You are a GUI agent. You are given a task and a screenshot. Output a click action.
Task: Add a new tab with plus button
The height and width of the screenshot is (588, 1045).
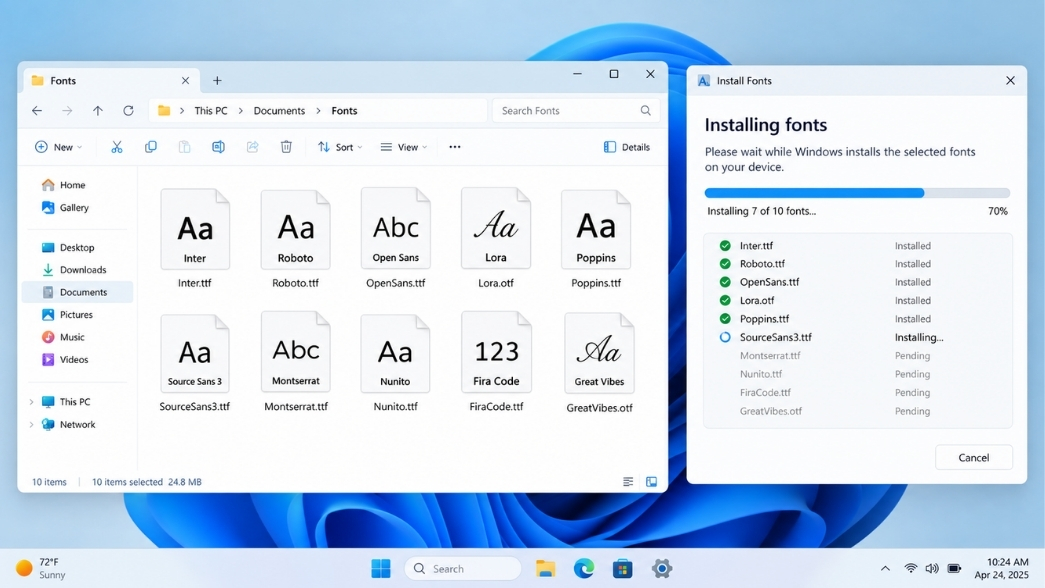point(217,81)
